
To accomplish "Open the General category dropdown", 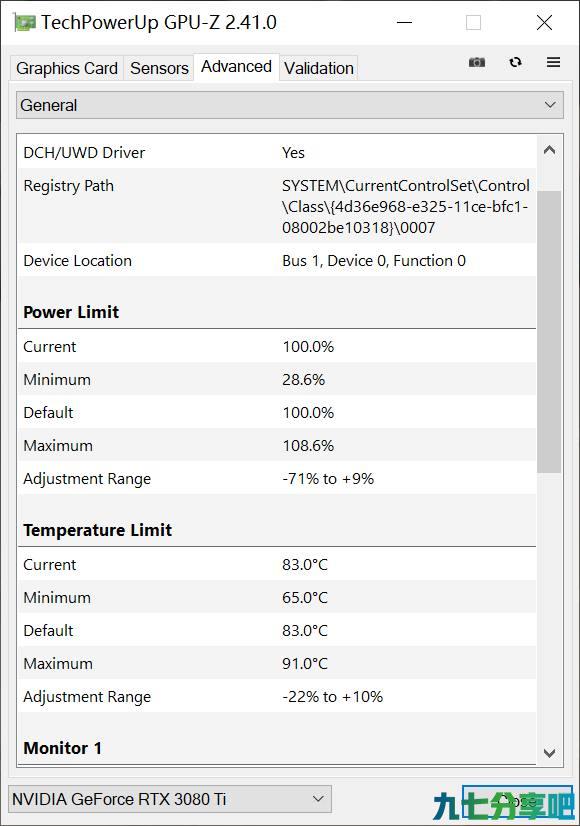I will pyautogui.click(x=290, y=105).
